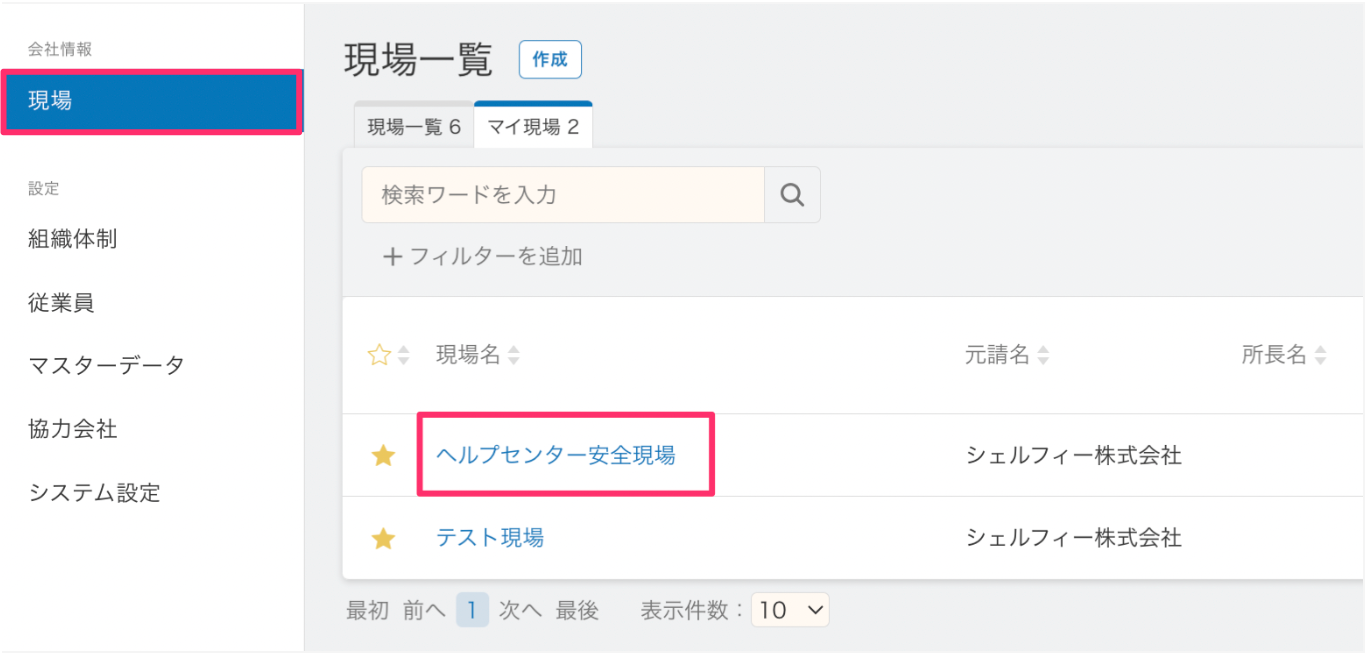Select 現場 in the sidebar
The width and height of the screenshot is (1366, 656).
(x=151, y=101)
